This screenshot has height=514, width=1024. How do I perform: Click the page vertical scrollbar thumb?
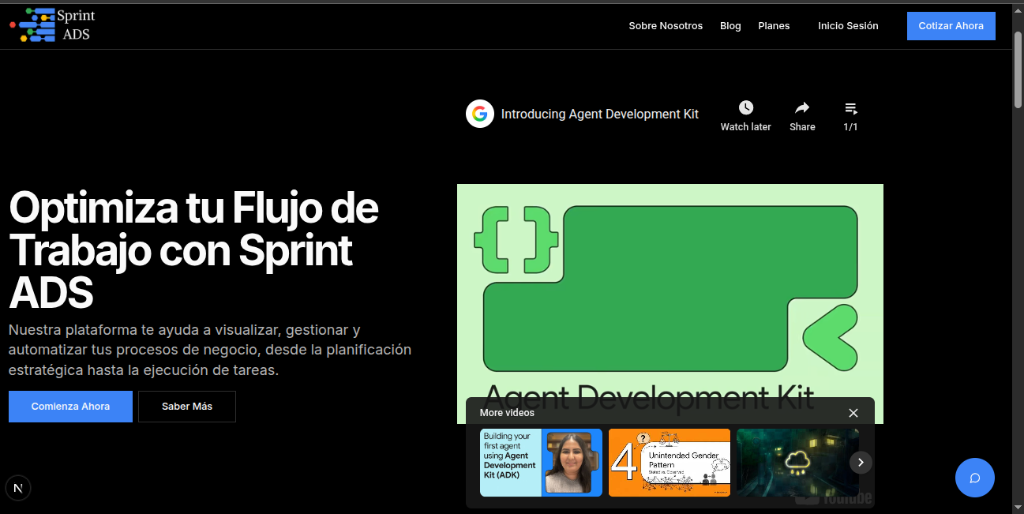[1017, 69]
